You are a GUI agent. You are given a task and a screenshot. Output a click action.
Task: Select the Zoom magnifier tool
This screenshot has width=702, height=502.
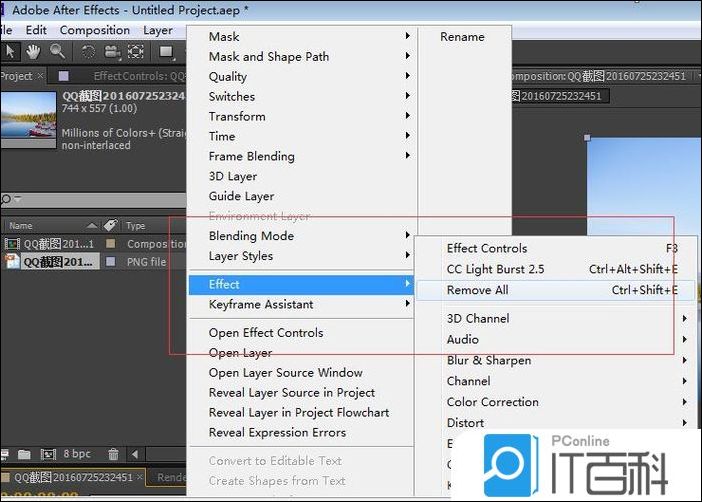pos(57,51)
